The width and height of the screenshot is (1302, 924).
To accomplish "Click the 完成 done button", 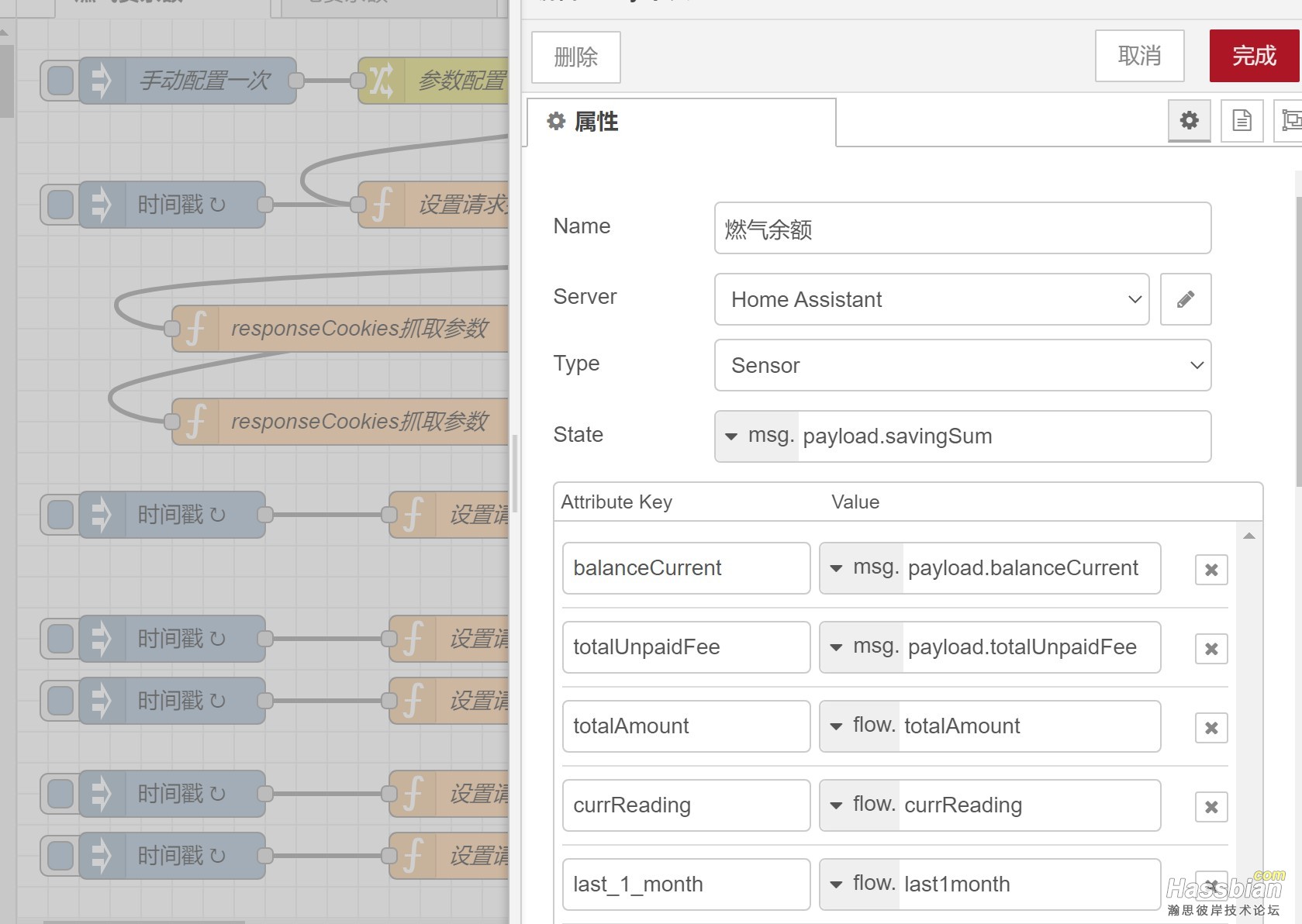I will pos(1254,56).
